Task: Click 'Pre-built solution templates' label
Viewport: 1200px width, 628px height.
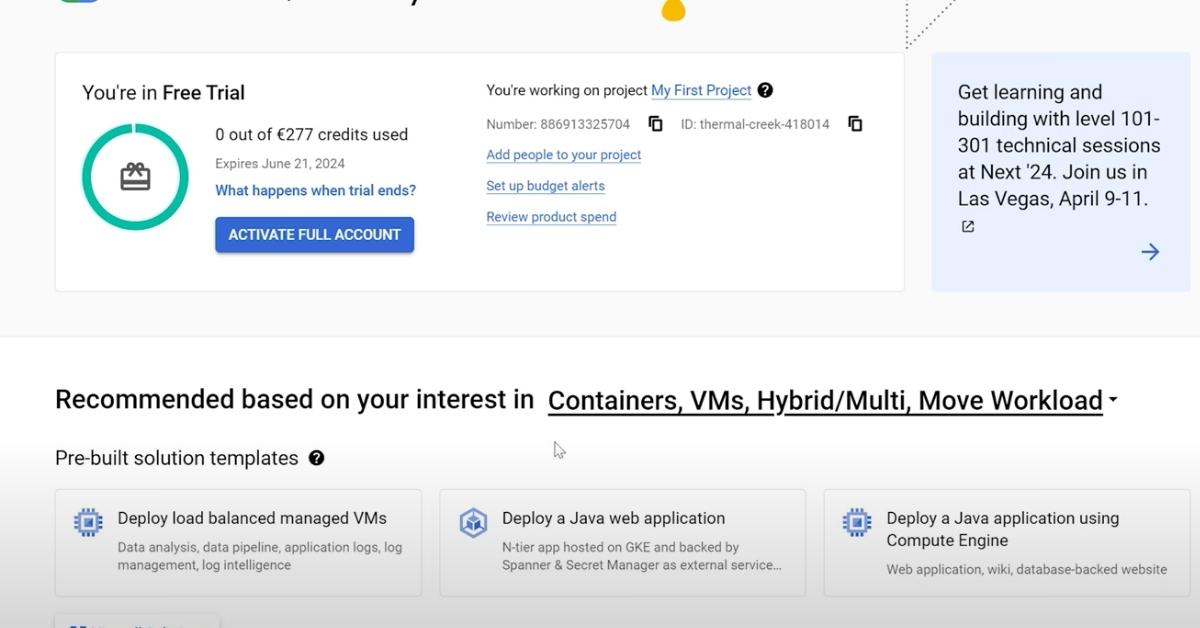Action: coord(177,458)
